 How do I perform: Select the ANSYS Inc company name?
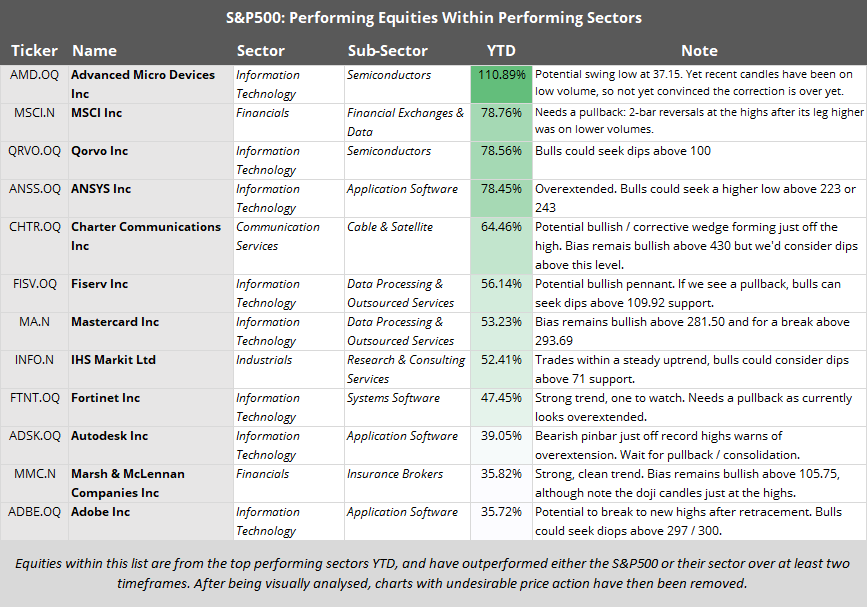coord(101,189)
